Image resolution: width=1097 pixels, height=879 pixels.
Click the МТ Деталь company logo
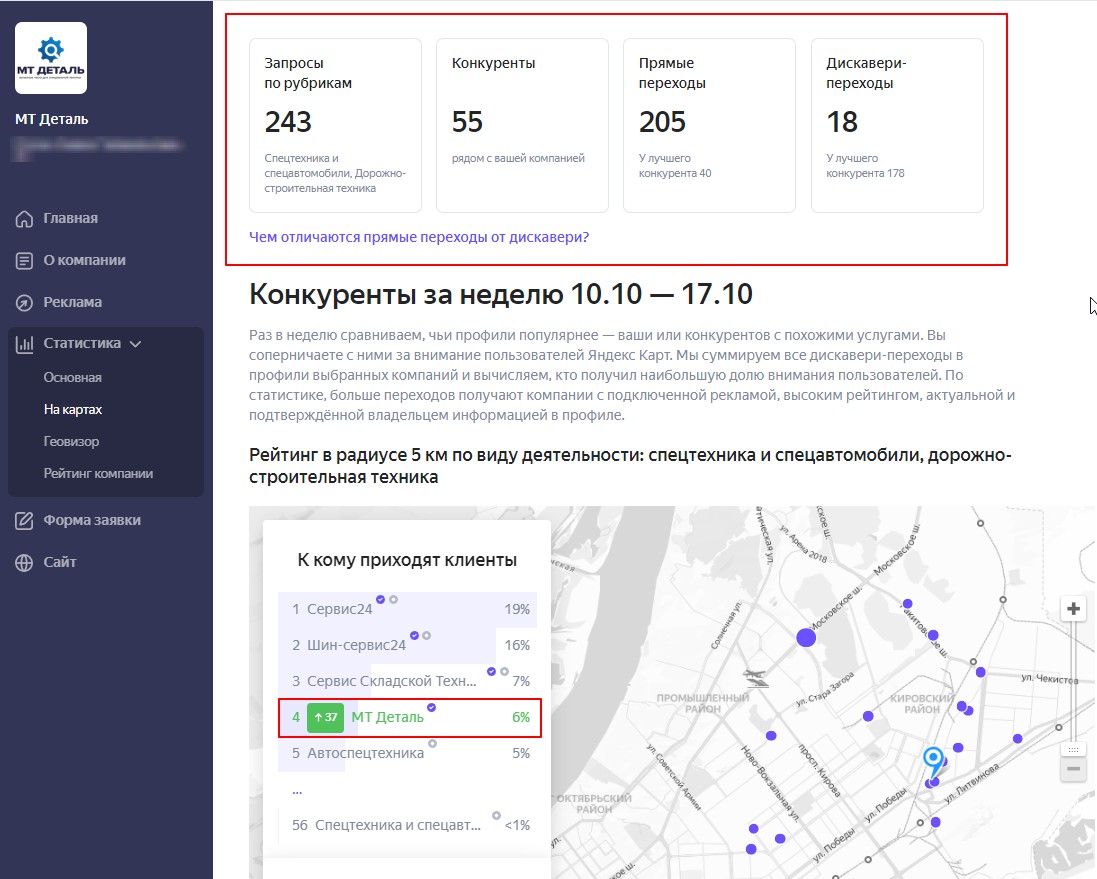pos(51,58)
